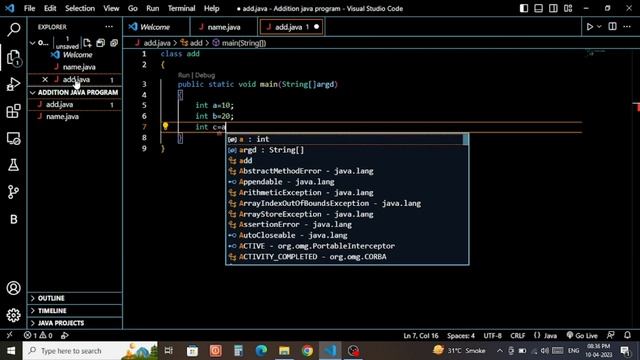Show errors and warnings in status bar

[x=38, y=336]
